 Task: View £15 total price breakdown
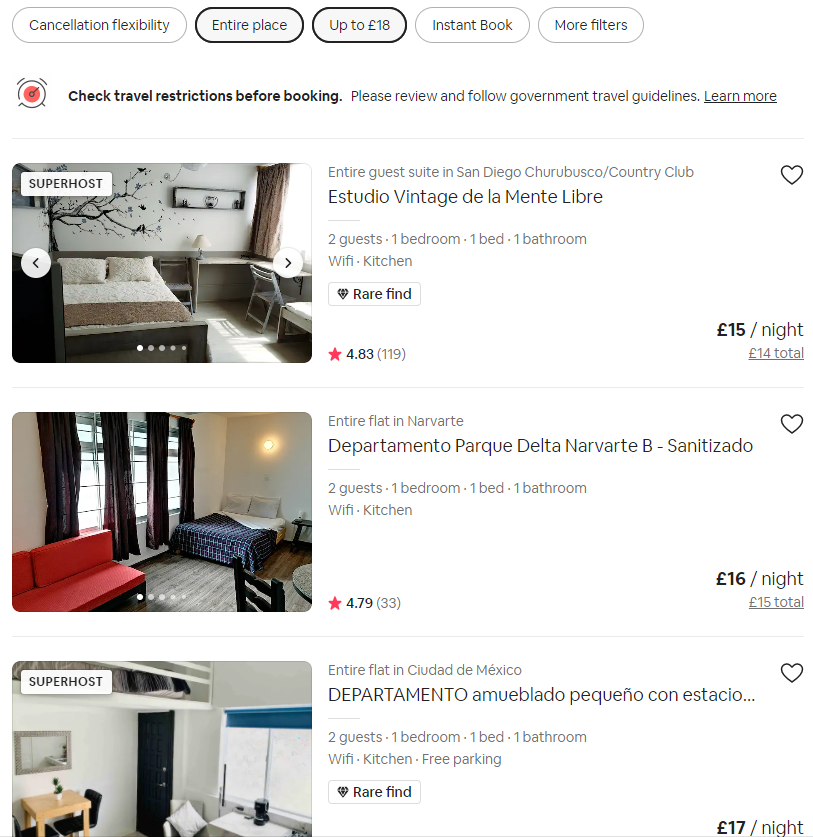click(x=776, y=602)
